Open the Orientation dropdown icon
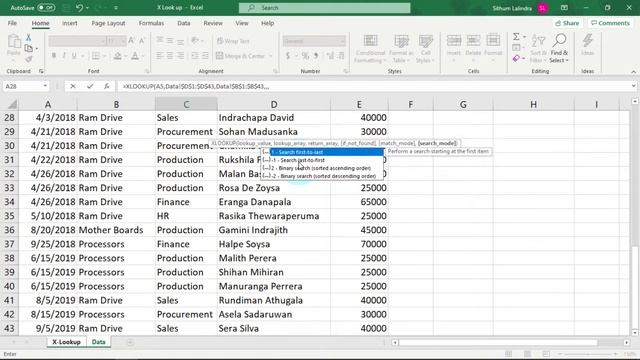This screenshot has height=360, width=640. 196,40
